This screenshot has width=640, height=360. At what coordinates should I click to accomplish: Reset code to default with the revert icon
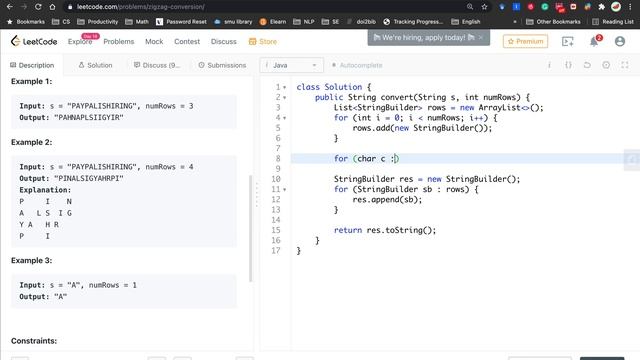587,65
